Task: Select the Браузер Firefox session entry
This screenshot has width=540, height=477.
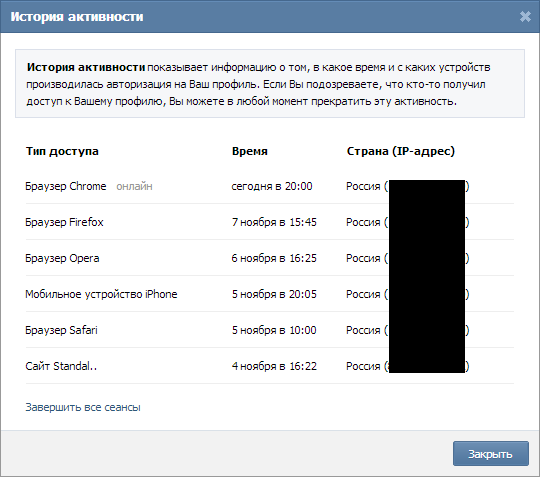Action: point(64,222)
